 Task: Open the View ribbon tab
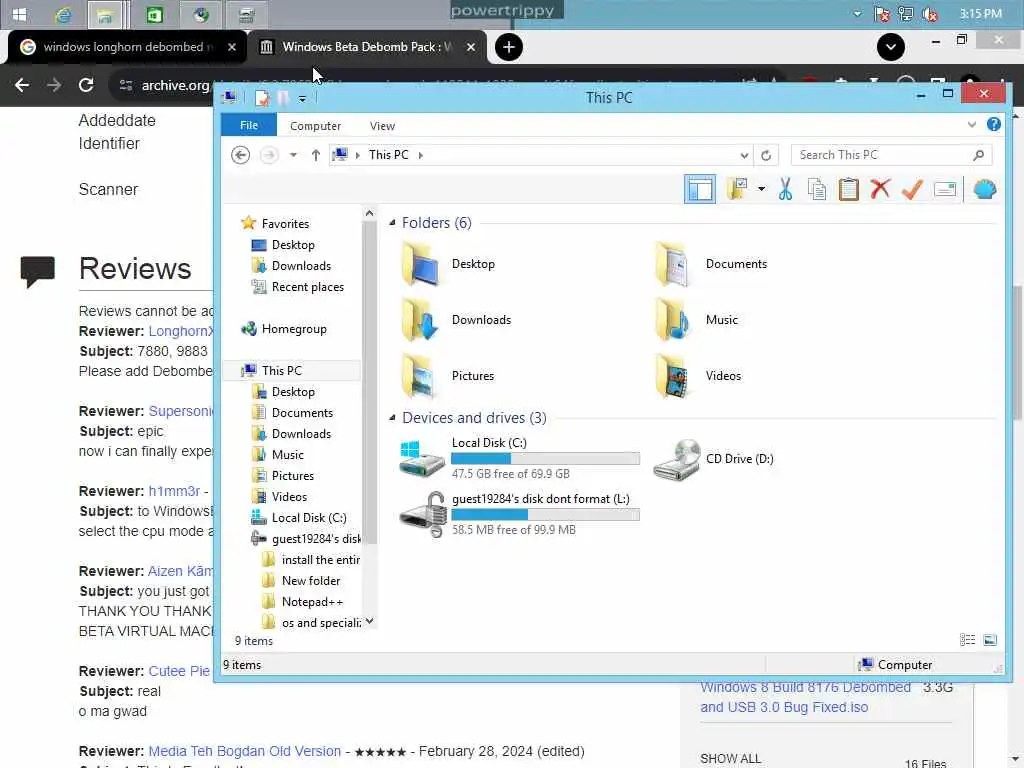[x=382, y=126]
